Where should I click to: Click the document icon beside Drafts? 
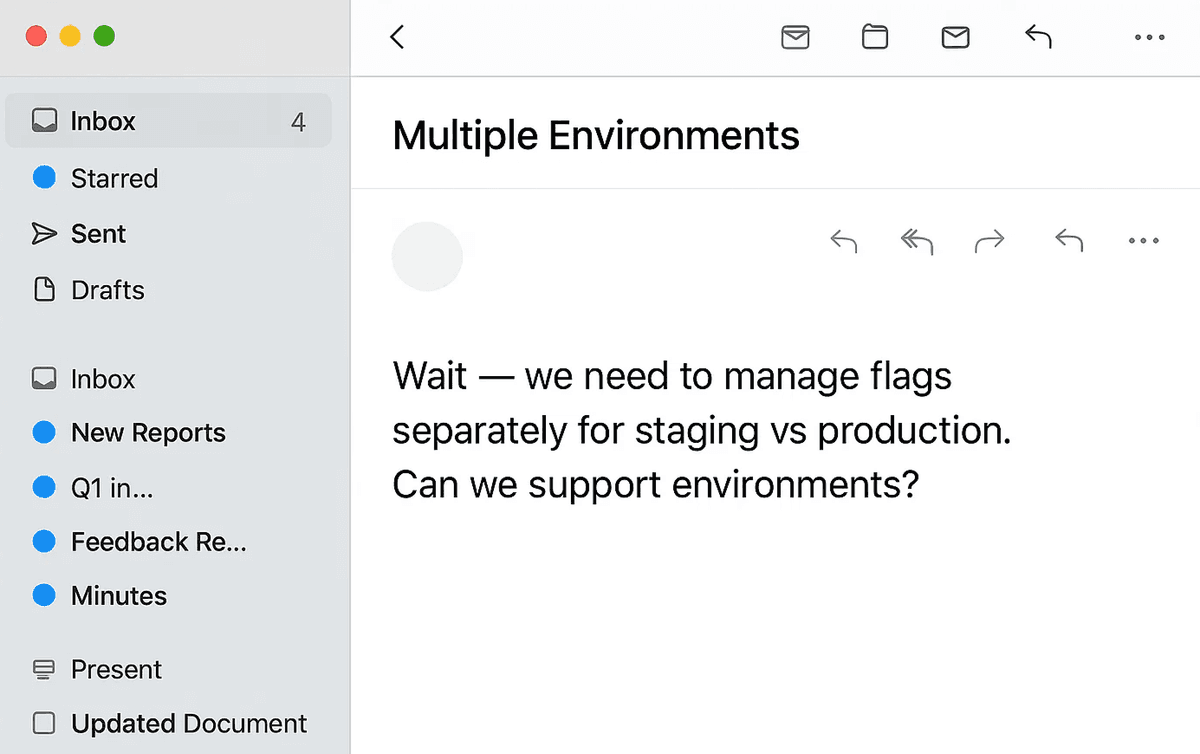[x=44, y=290]
